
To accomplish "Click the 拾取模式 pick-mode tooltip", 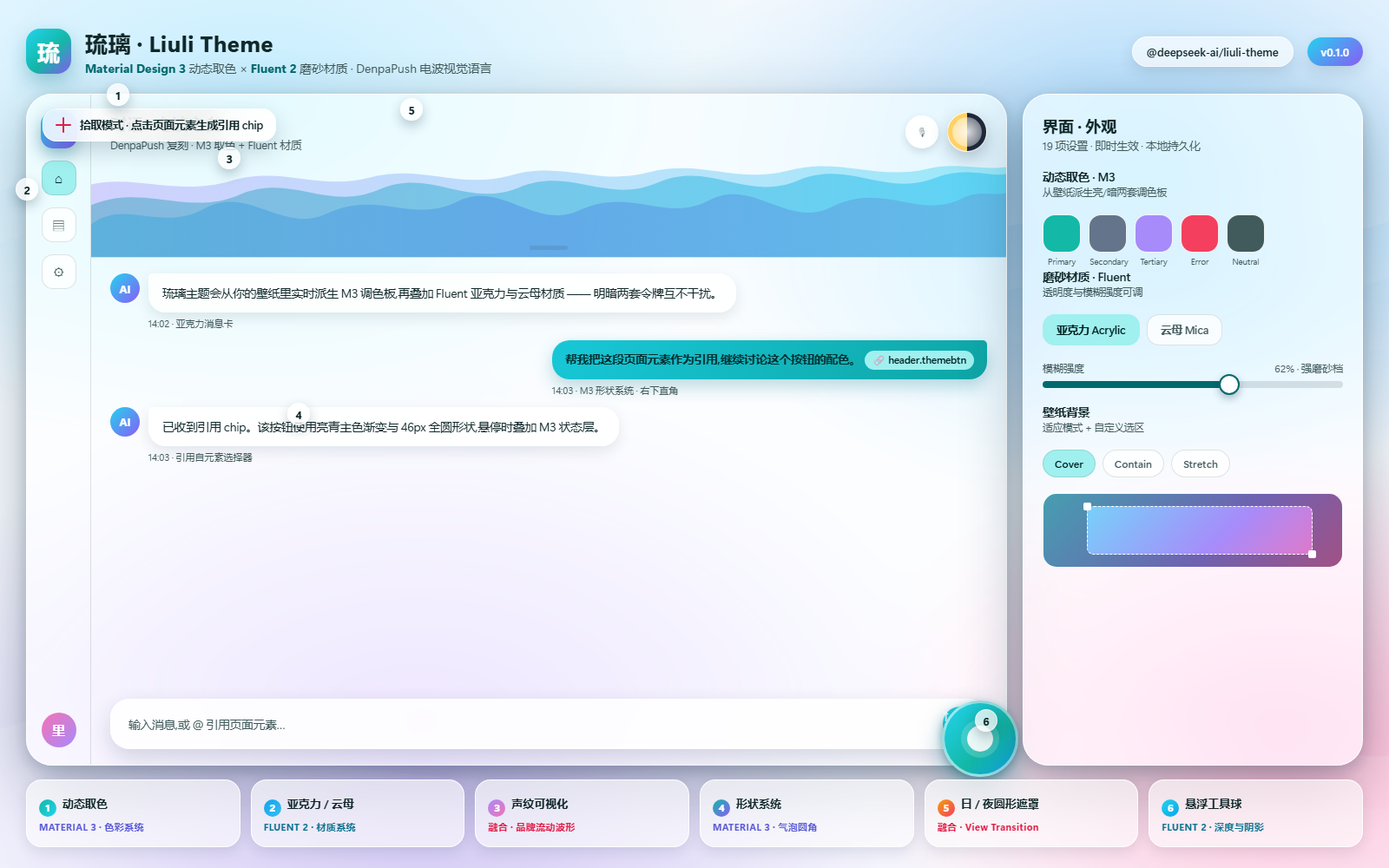I will click(x=159, y=125).
